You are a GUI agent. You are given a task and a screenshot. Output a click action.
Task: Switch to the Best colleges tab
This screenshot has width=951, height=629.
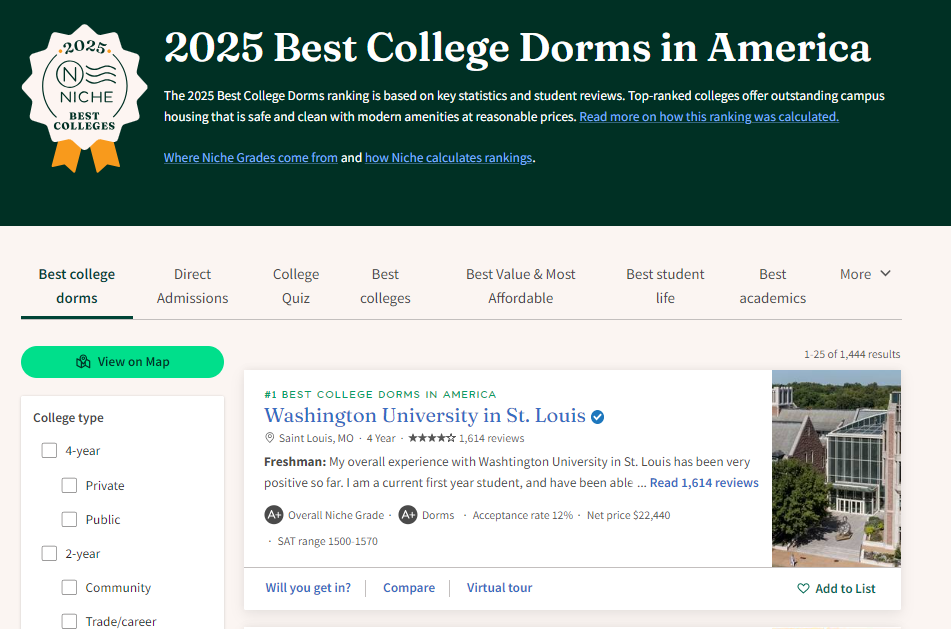pos(385,286)
